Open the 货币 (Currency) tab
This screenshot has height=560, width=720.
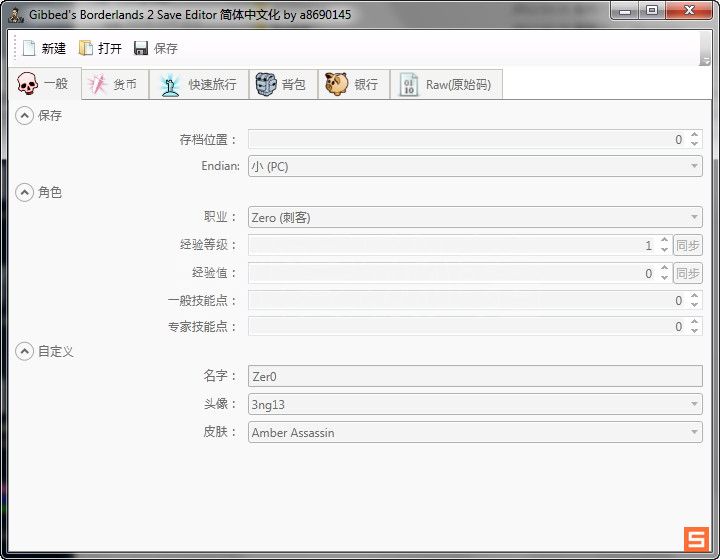[113, 85]
